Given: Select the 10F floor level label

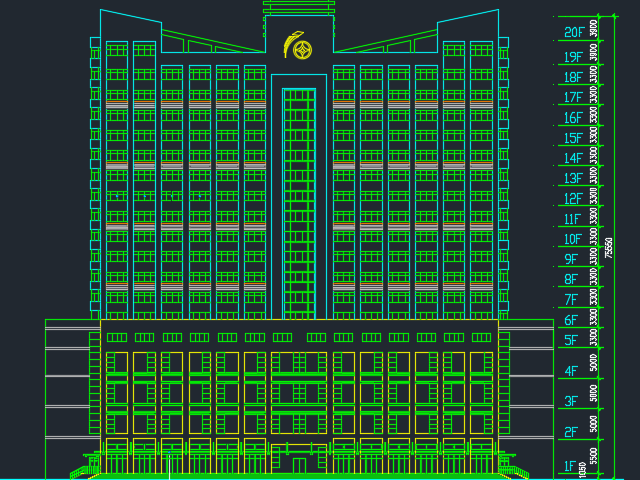Looking at the screenshot, I should pyautogui.click(x=573, y=239).
